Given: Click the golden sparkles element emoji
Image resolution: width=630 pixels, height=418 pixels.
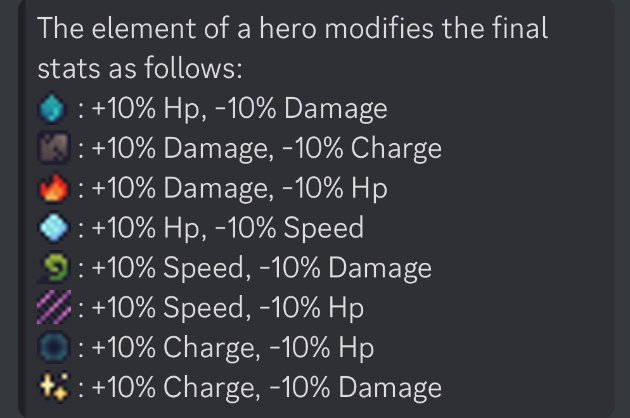Looking at the screenshot, I should (x=54, y=387).
